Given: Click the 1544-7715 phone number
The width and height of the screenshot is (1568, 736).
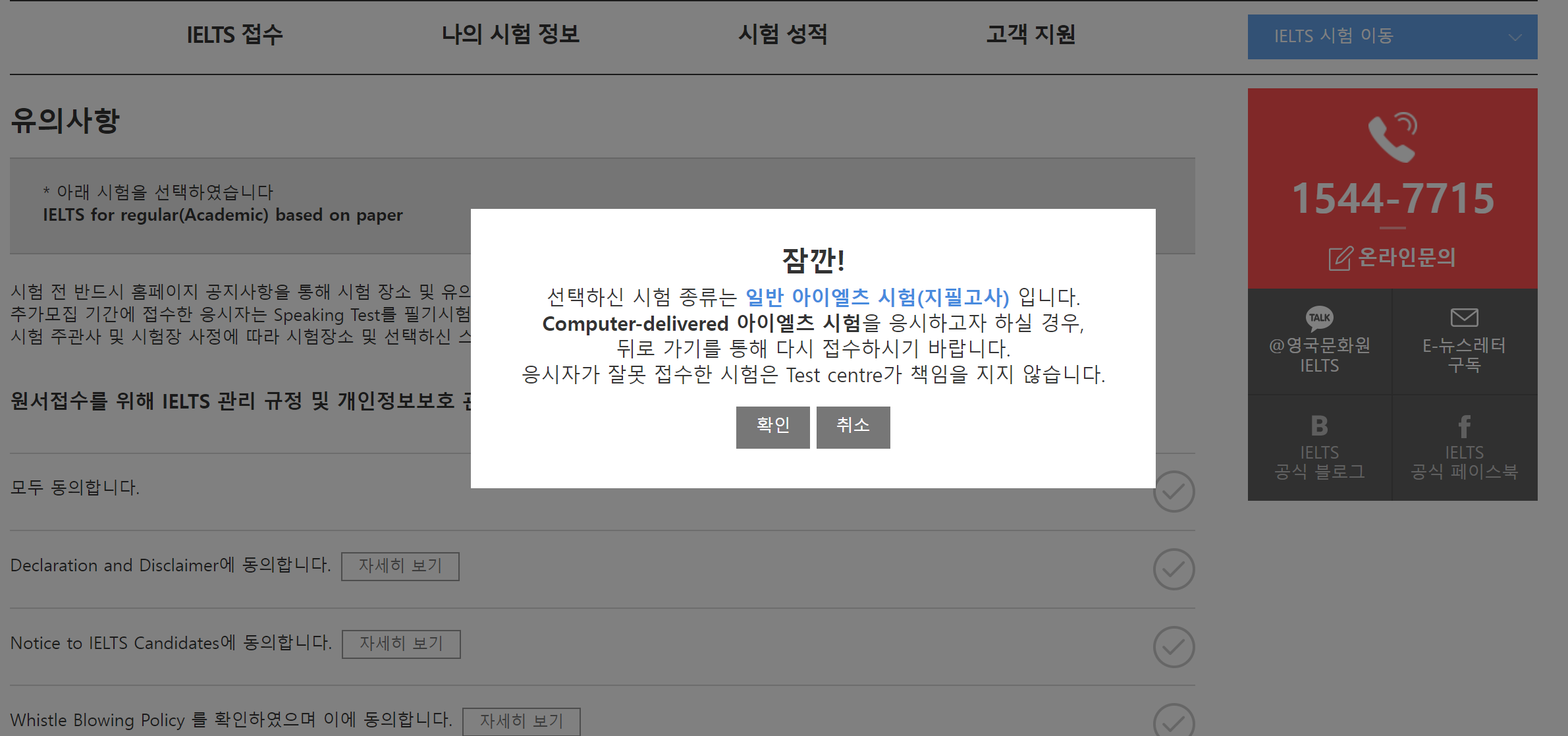Looking at the screenshot, I should click(1392, 198).
